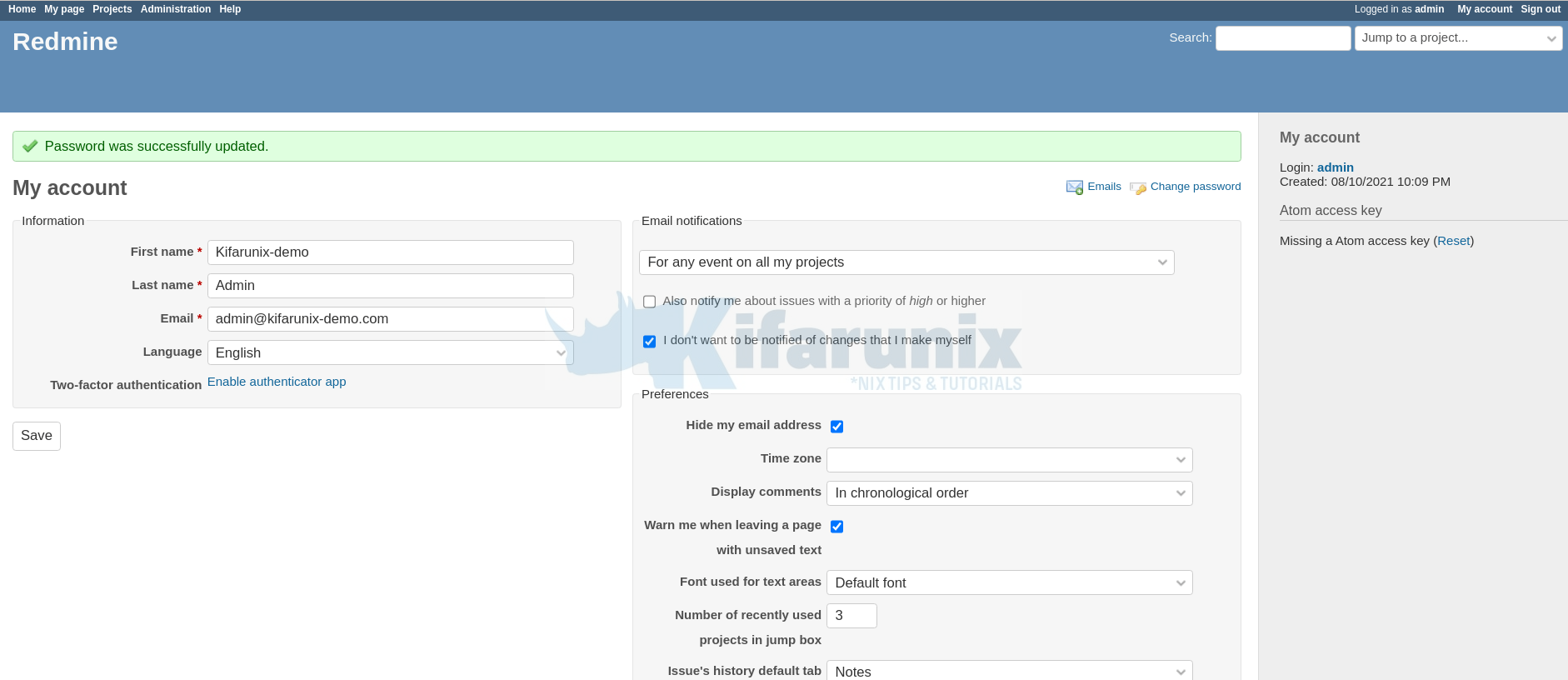
Task: Click the admin login link in sidebar
Action: 1336,167
